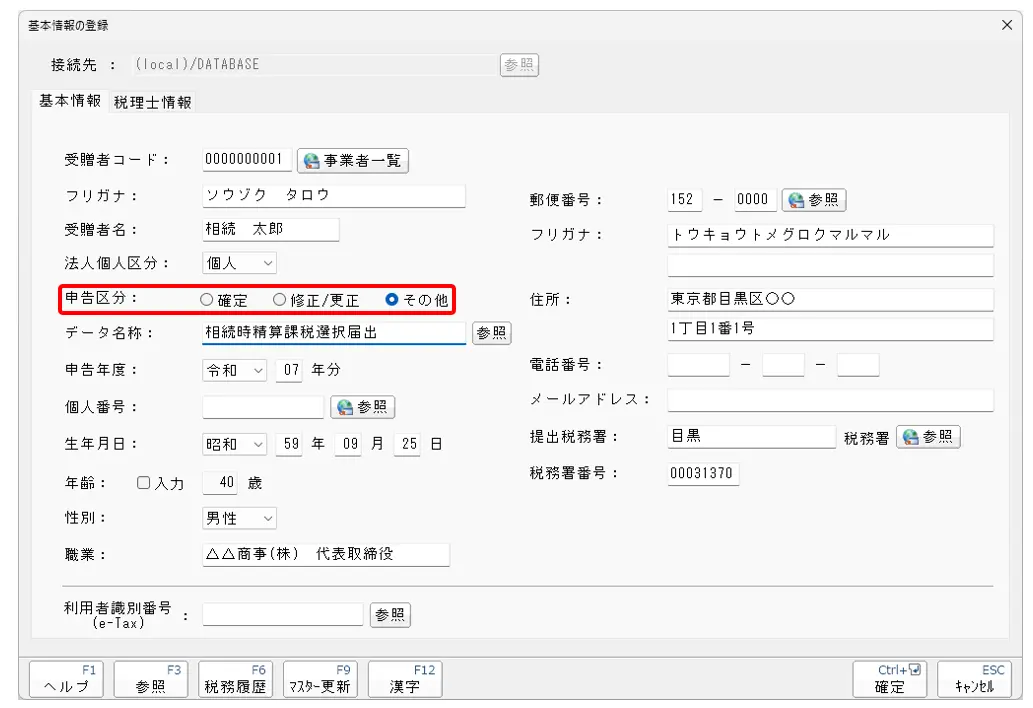Open the 令和 era dropdown for 申告年度
The height and width of the screenshot is (708, 1033).
click(235, 370)
